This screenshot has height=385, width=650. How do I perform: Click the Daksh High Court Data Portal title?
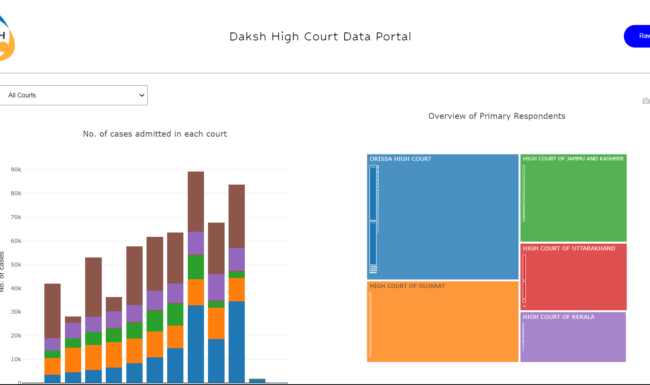click(320, 36)
